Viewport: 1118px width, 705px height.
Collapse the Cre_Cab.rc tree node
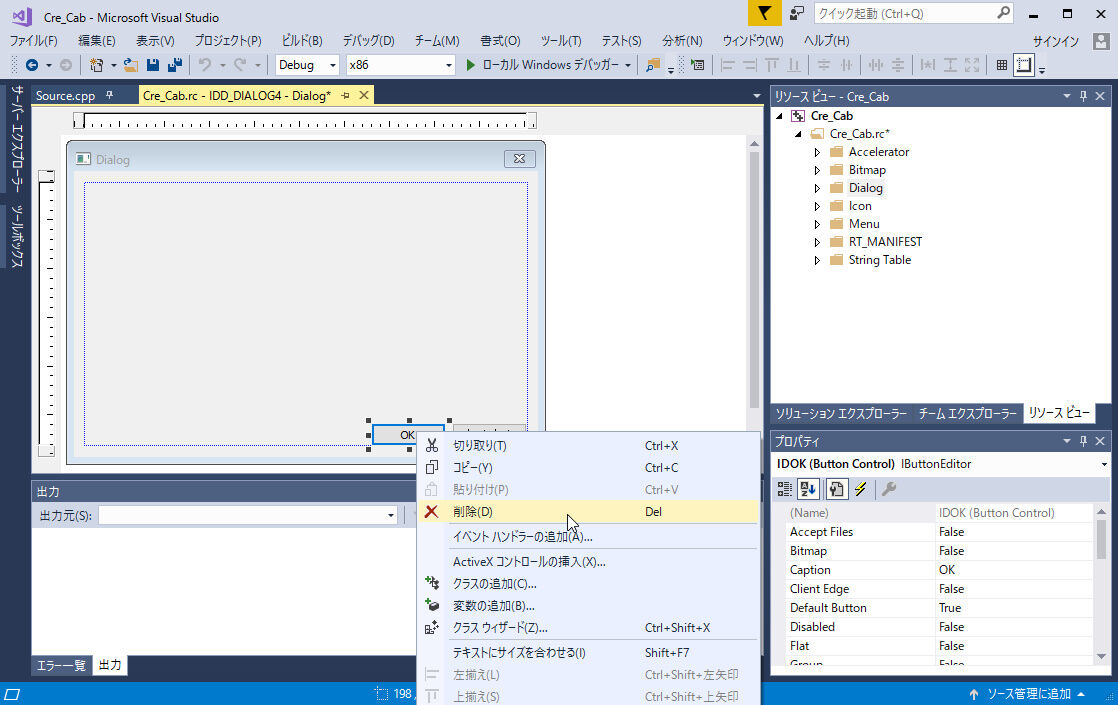[798, 134]
